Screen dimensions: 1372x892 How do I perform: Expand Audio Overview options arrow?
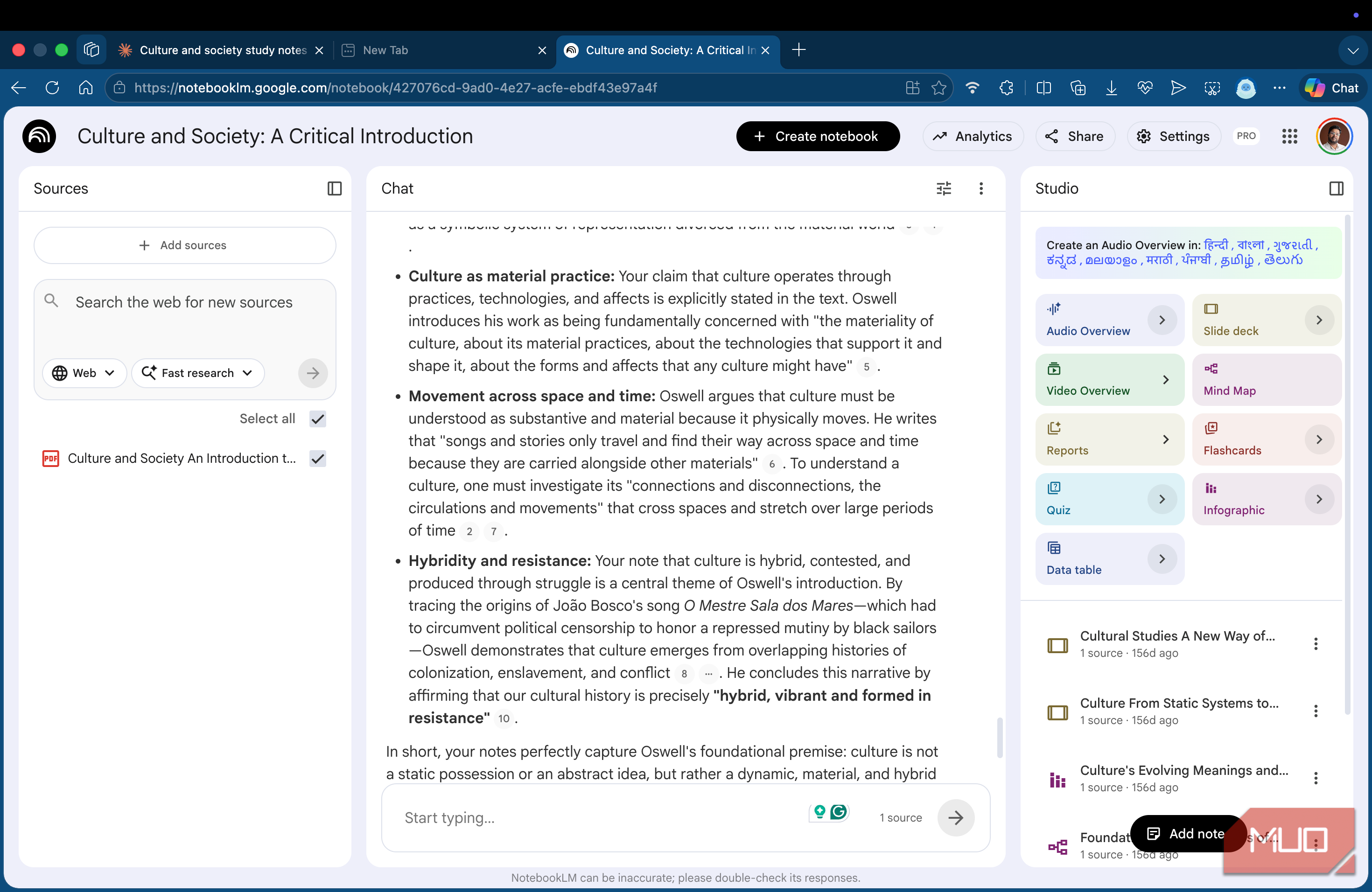(x=1162, y=321)
